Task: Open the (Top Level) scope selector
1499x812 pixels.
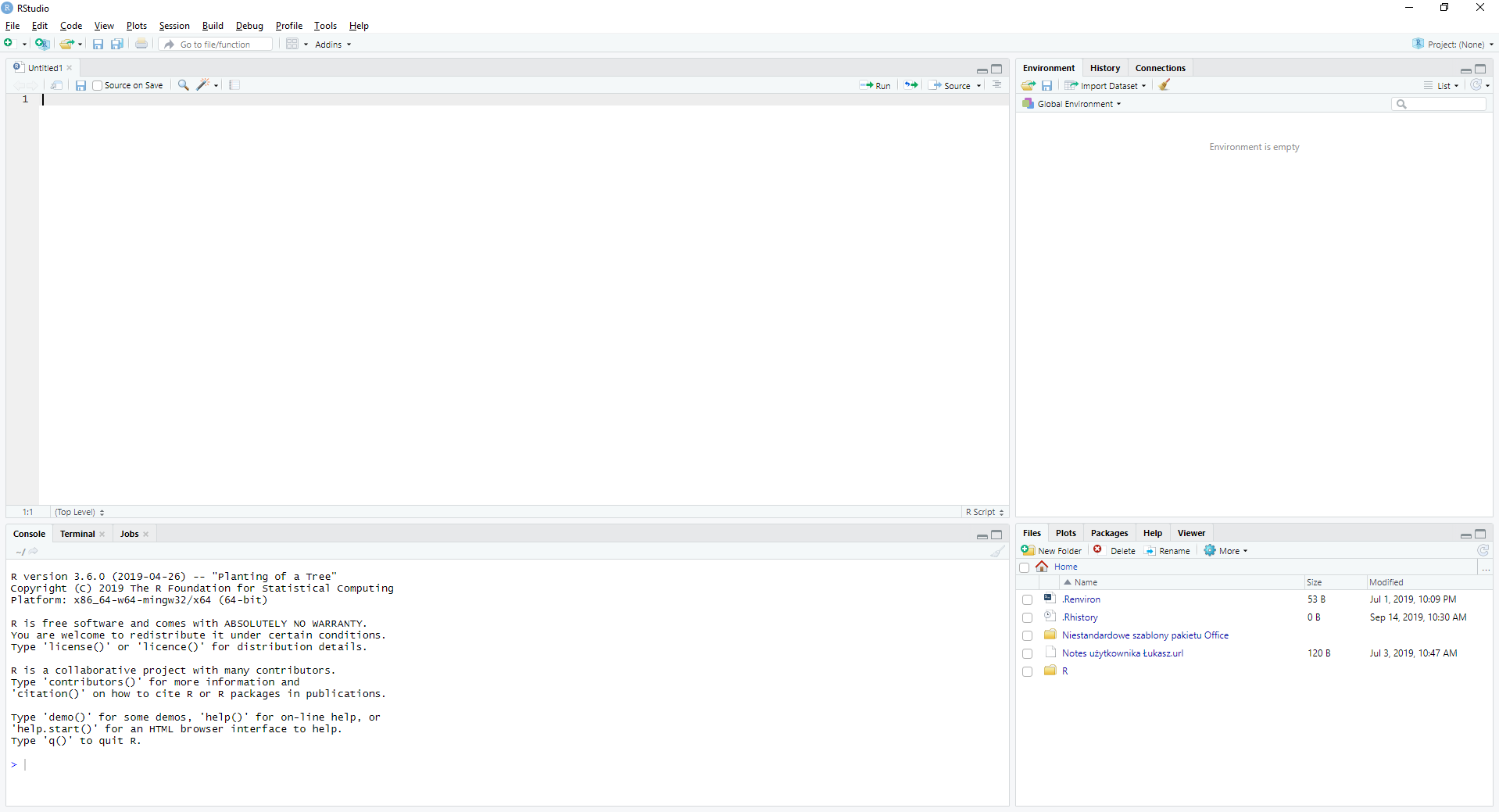Action: click(80, 513)
